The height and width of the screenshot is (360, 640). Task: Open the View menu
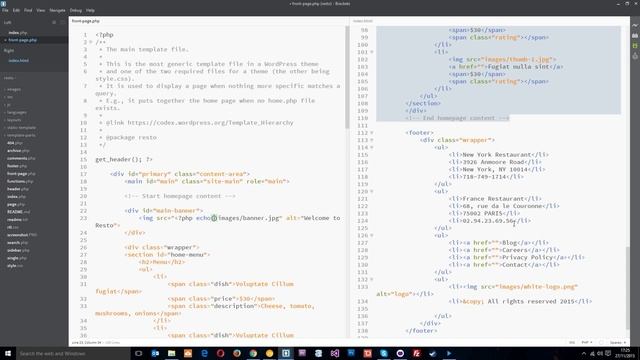click(41, 10)
